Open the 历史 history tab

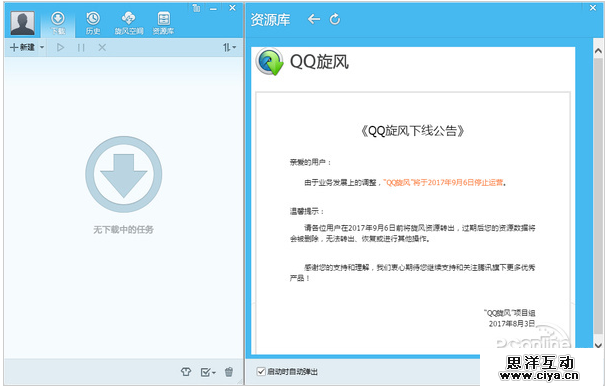[93, 23]
